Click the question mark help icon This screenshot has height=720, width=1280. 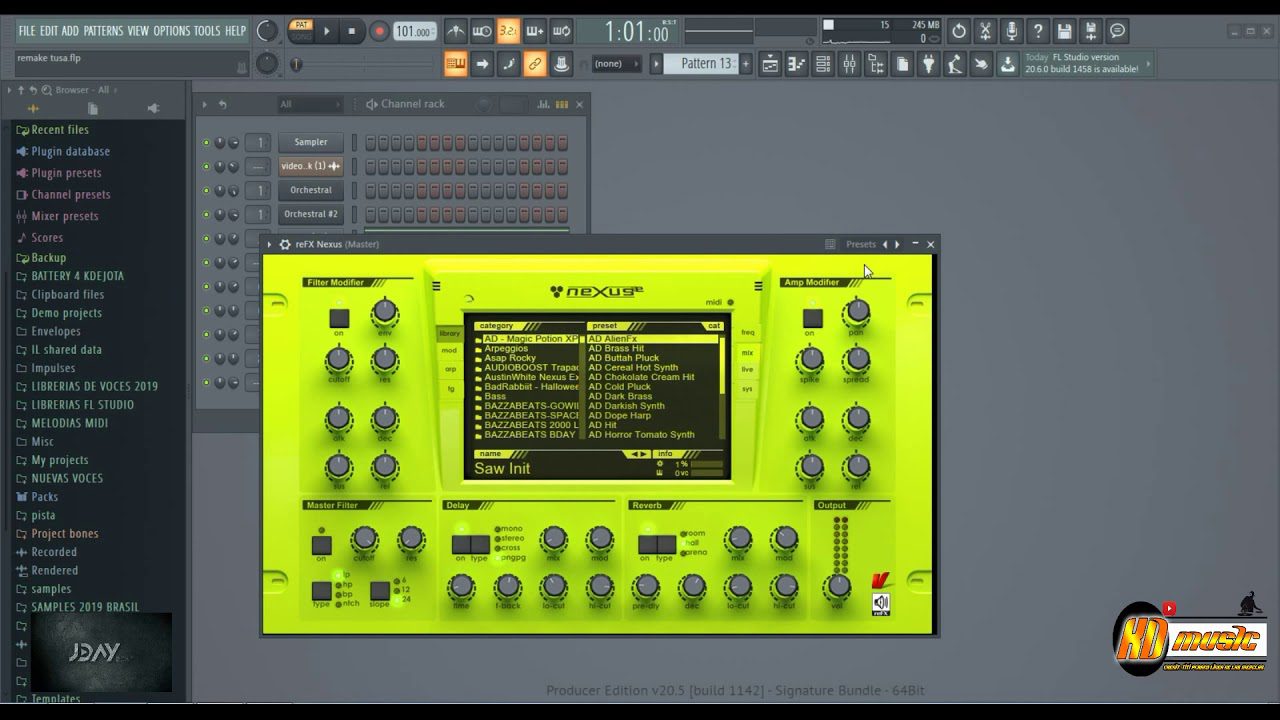[x=1037, y=31]
